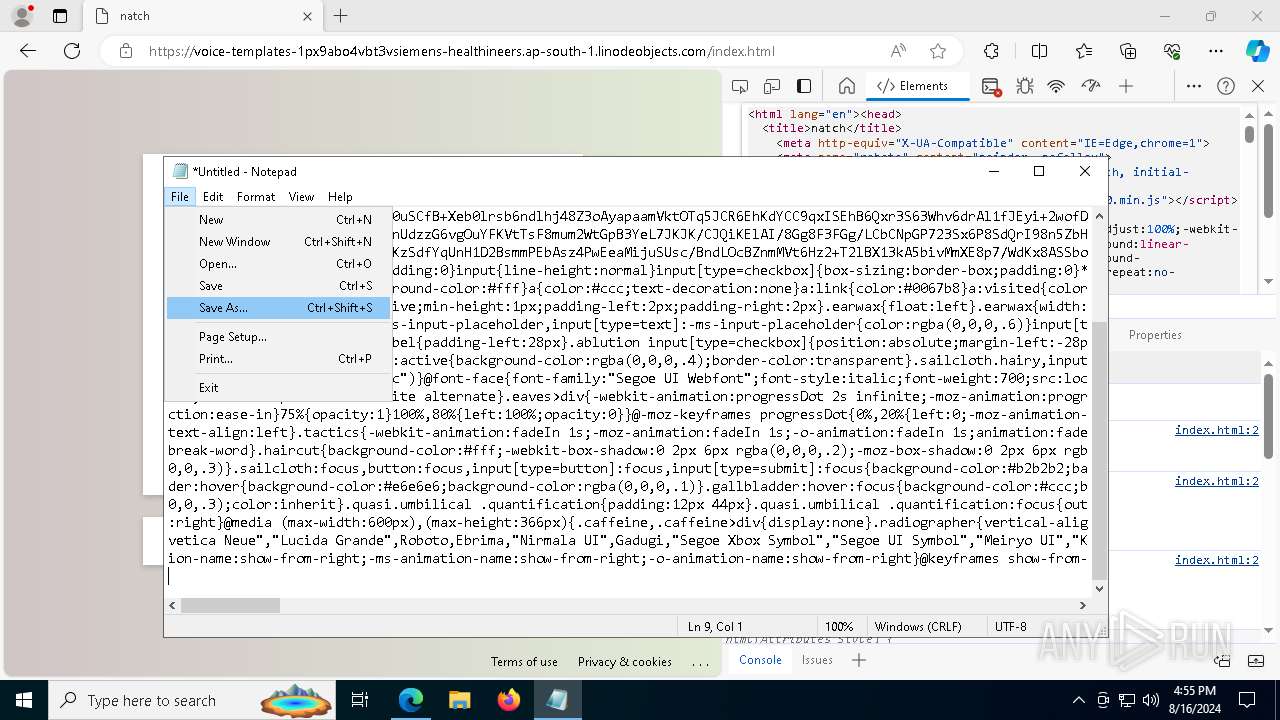Switch to the Issues drawer tab
1280x720 pixels.
point(817,660)
